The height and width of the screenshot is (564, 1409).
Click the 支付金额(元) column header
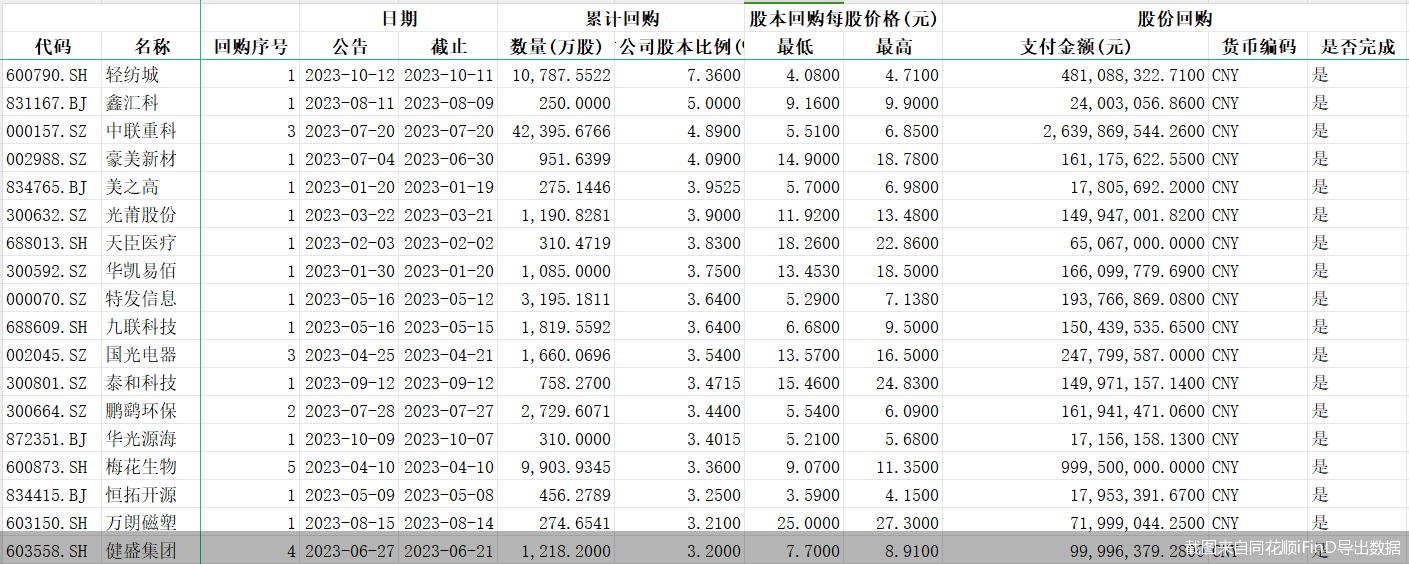tap(1075, 47)
